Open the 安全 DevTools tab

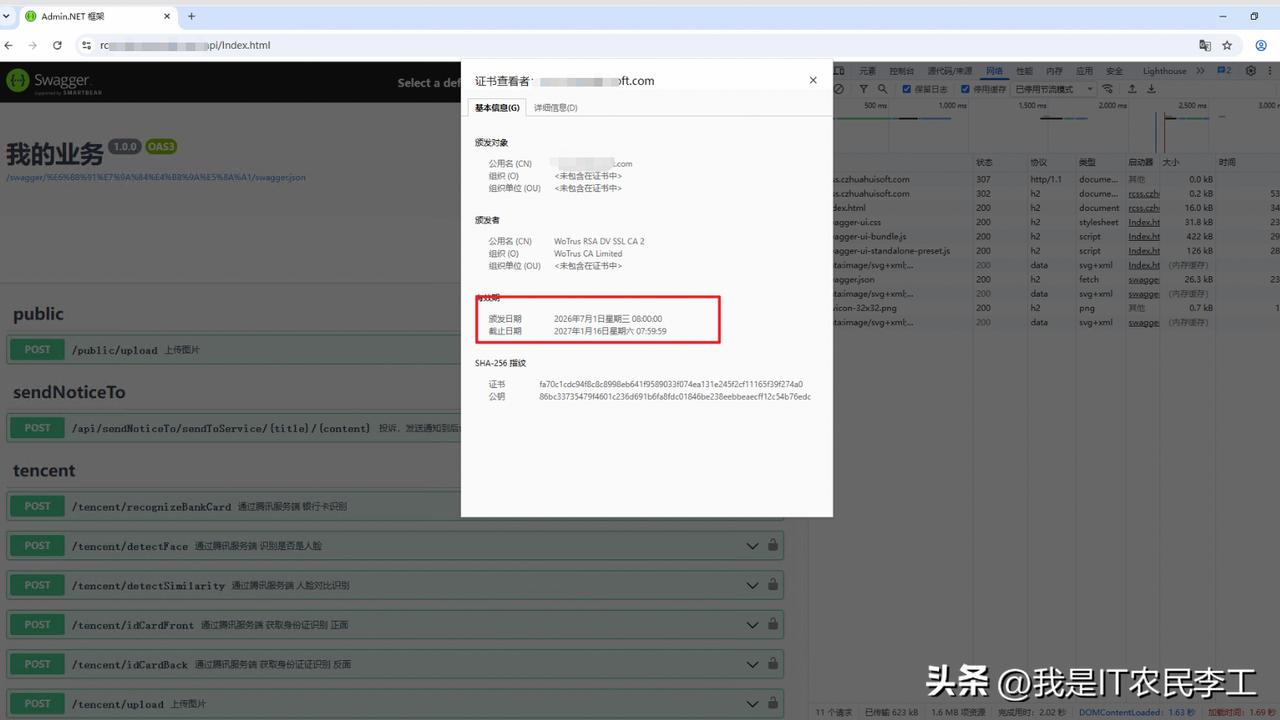[1114, 71]
